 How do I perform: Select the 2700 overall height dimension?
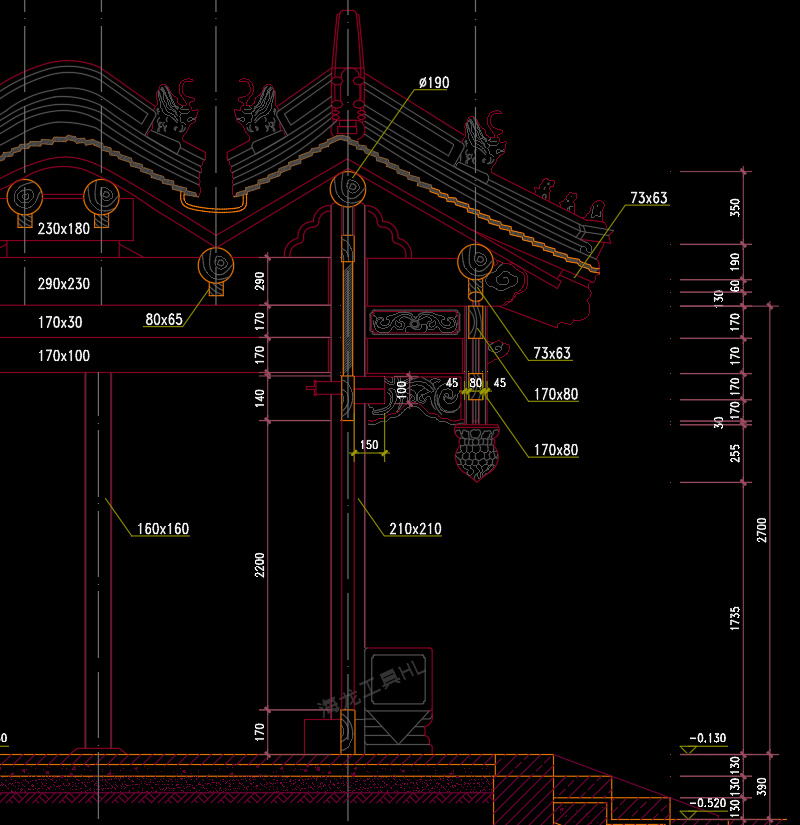[762, 529]
